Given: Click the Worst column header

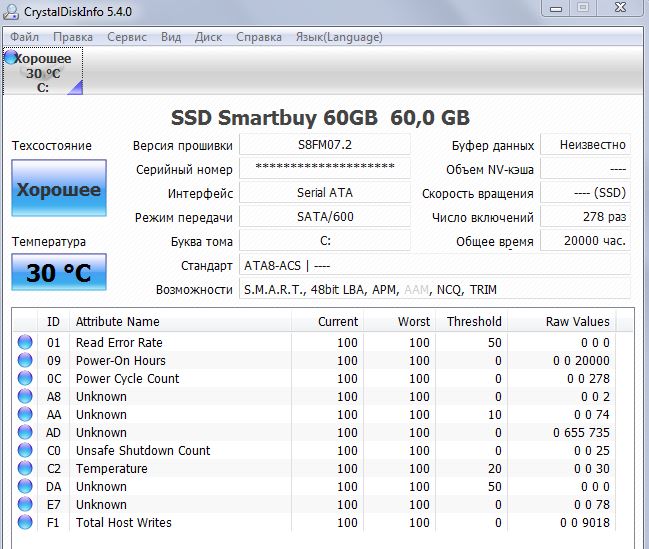Looking at the screenshot, I should 399,321.
